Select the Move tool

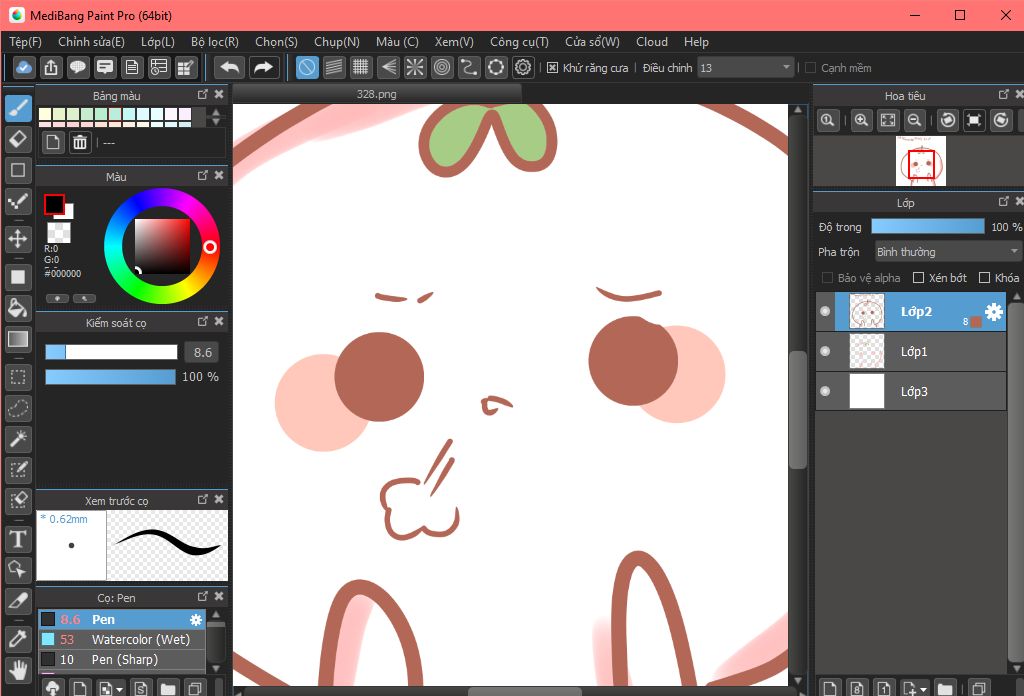pos(18,239)
